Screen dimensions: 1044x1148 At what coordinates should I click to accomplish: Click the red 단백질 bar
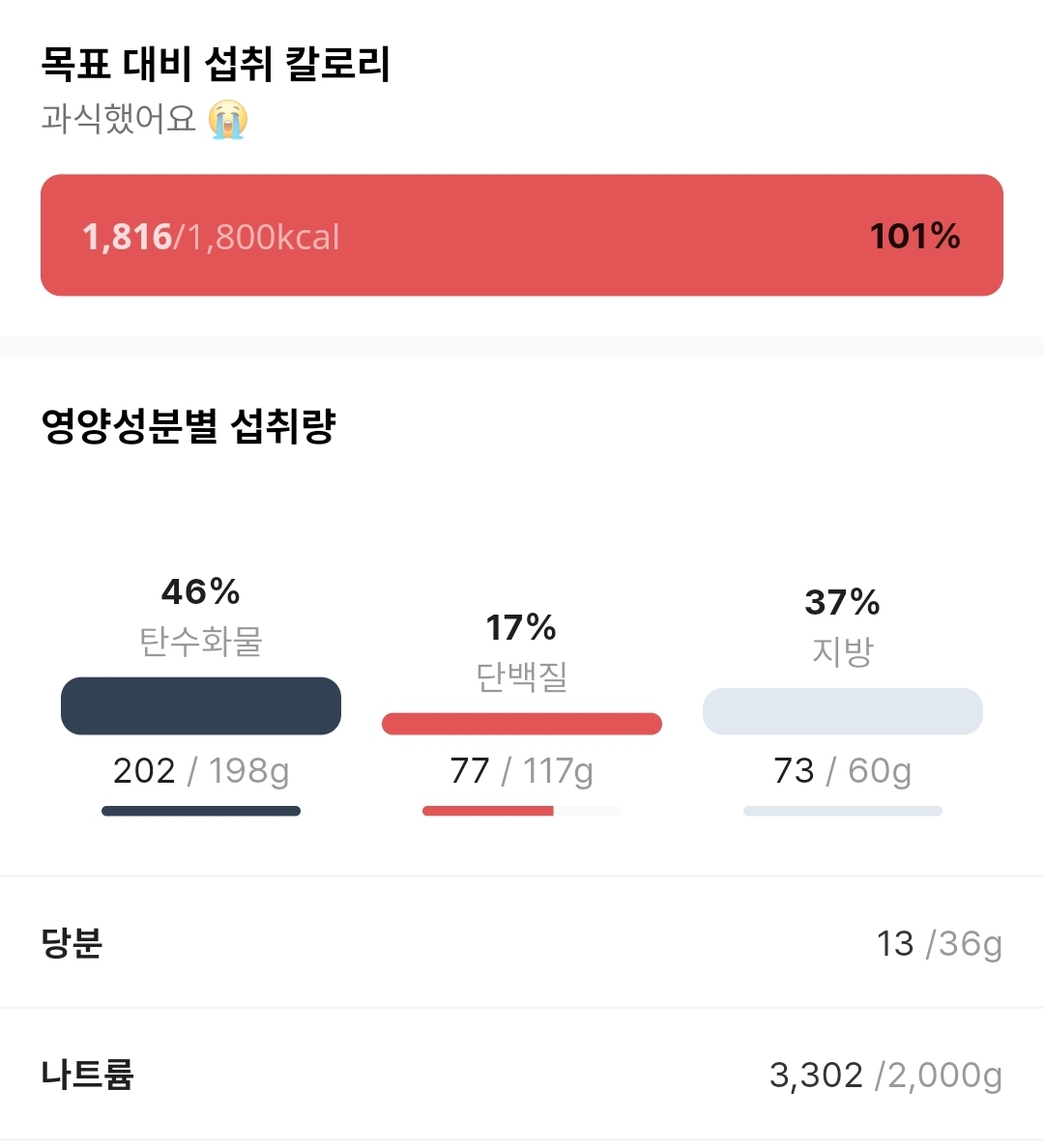pos(522,724)
